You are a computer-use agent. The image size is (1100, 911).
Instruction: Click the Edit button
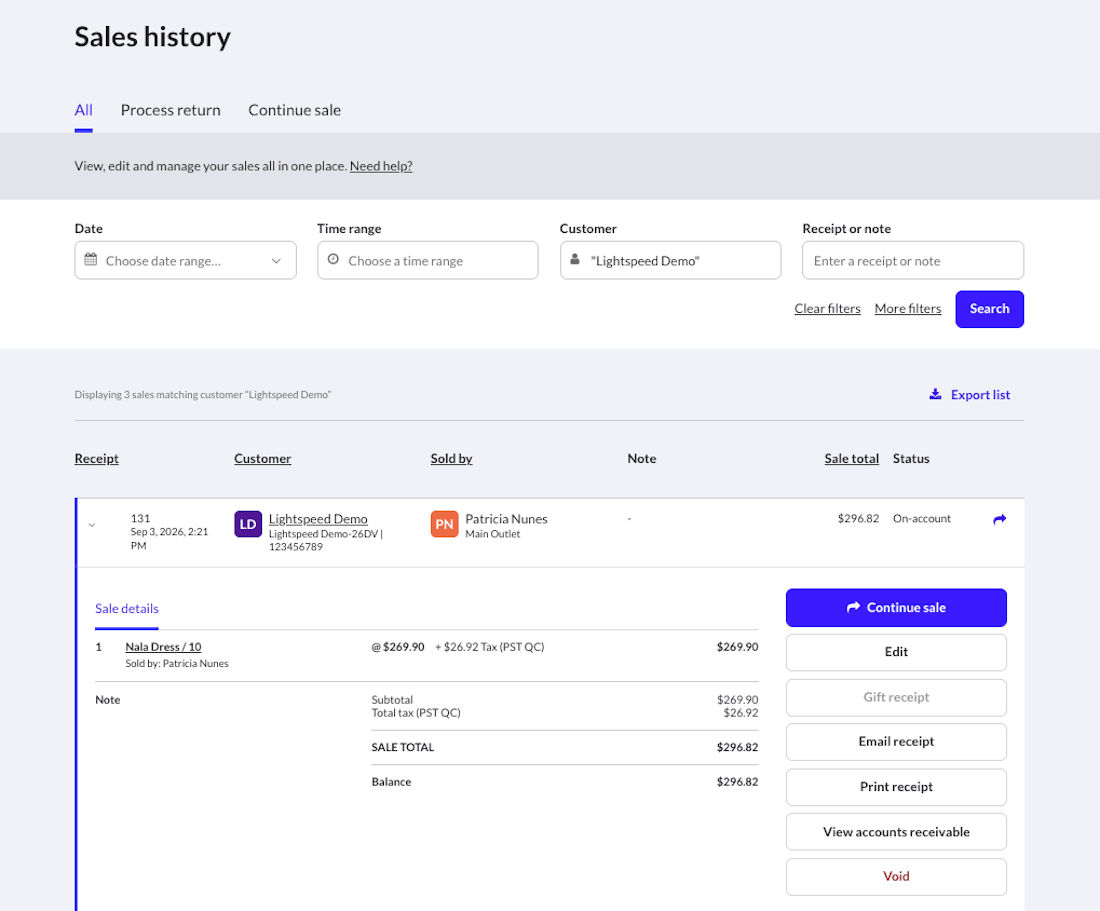click(896, 652)
